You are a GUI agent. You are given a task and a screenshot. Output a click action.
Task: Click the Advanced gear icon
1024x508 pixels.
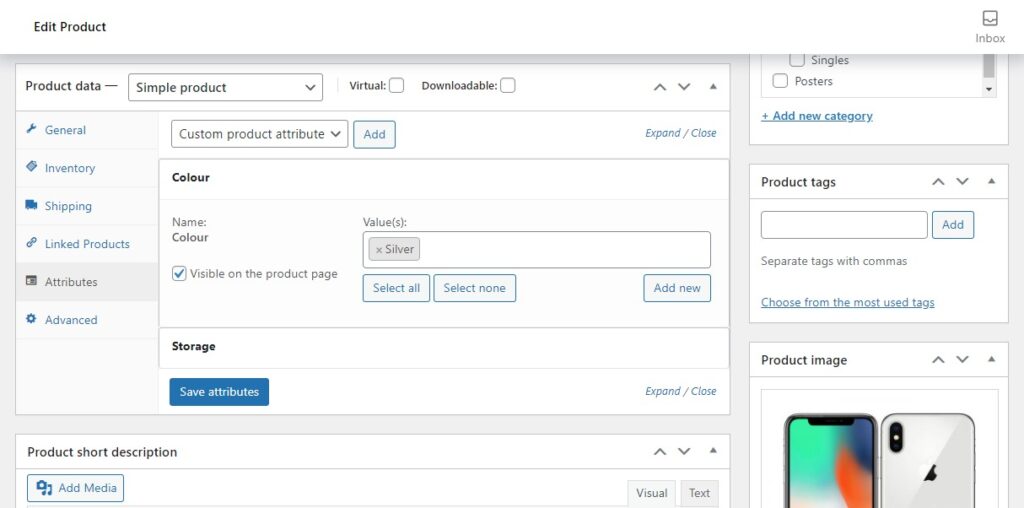[31, 319]
